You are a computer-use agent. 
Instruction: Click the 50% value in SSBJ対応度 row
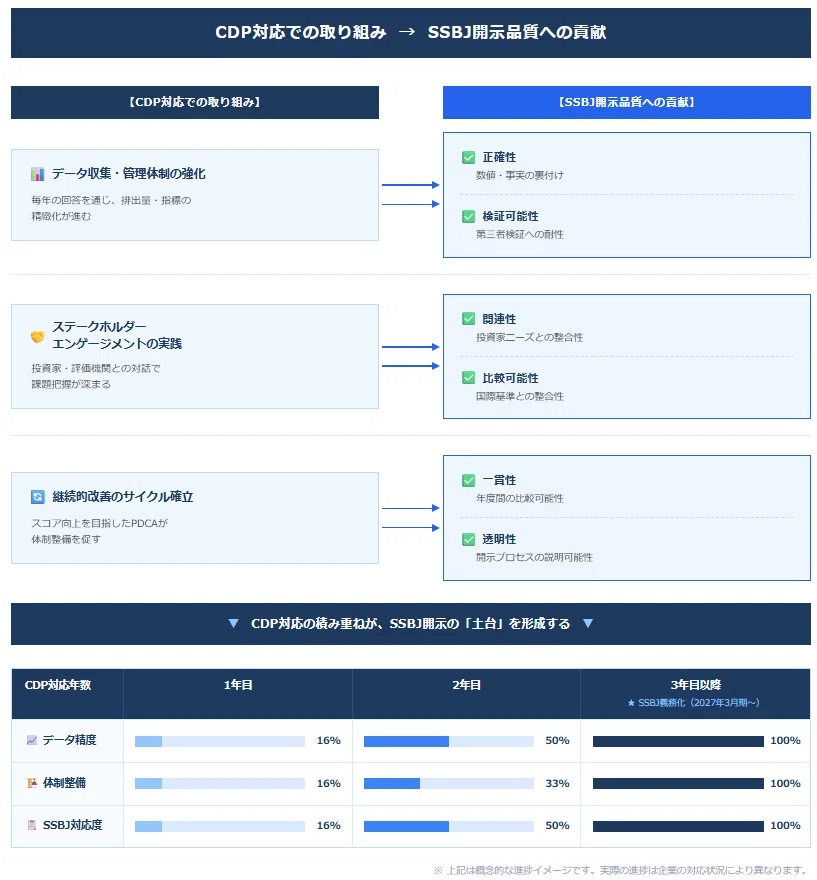(557, 826)
